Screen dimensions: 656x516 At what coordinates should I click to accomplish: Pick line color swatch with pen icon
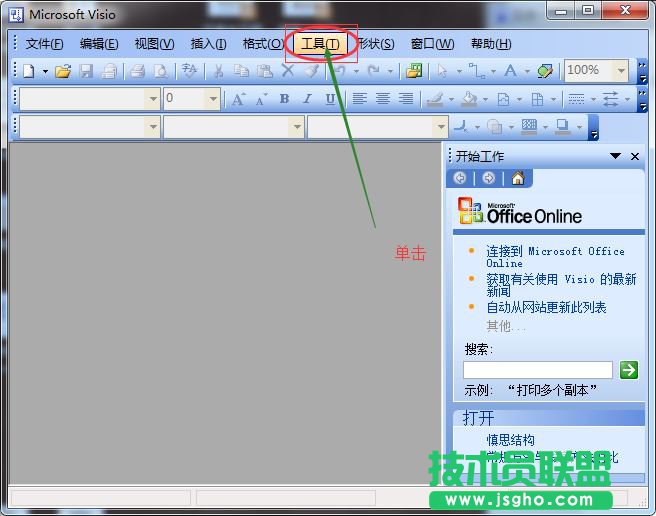(435, 100)
